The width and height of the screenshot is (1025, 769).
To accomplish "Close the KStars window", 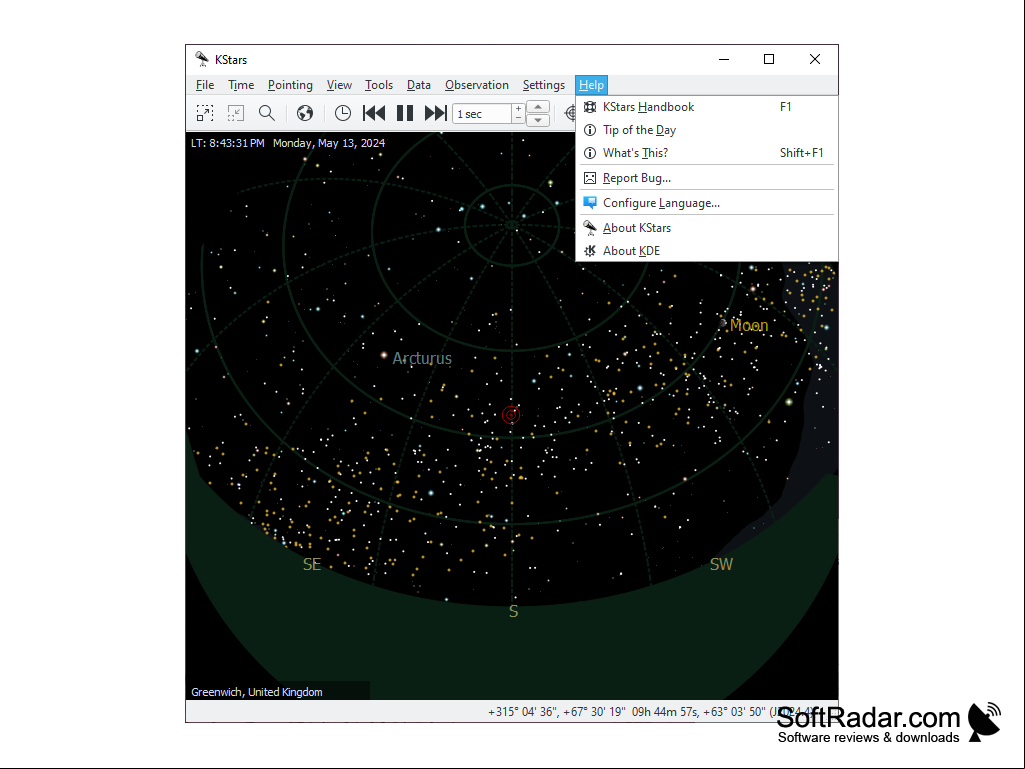I will (x=815, y=60).
